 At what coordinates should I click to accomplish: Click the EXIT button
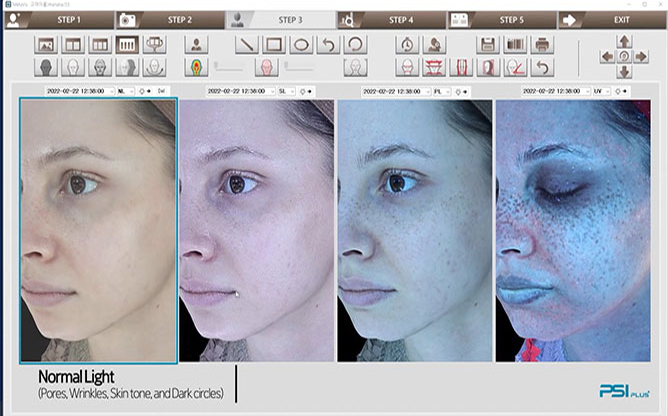612,20
